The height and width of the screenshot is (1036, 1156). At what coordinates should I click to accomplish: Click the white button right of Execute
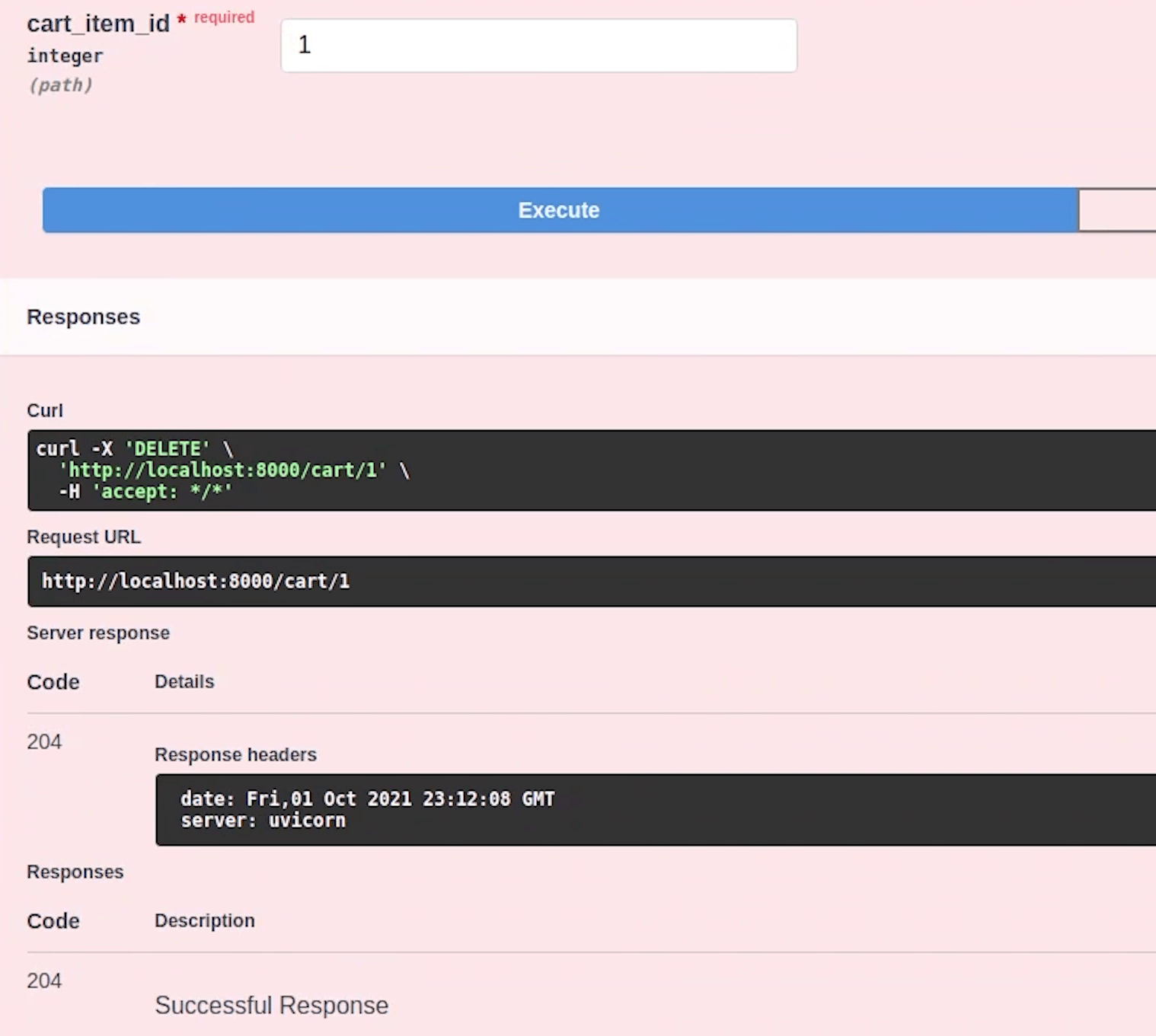[x=1116, y=210]
